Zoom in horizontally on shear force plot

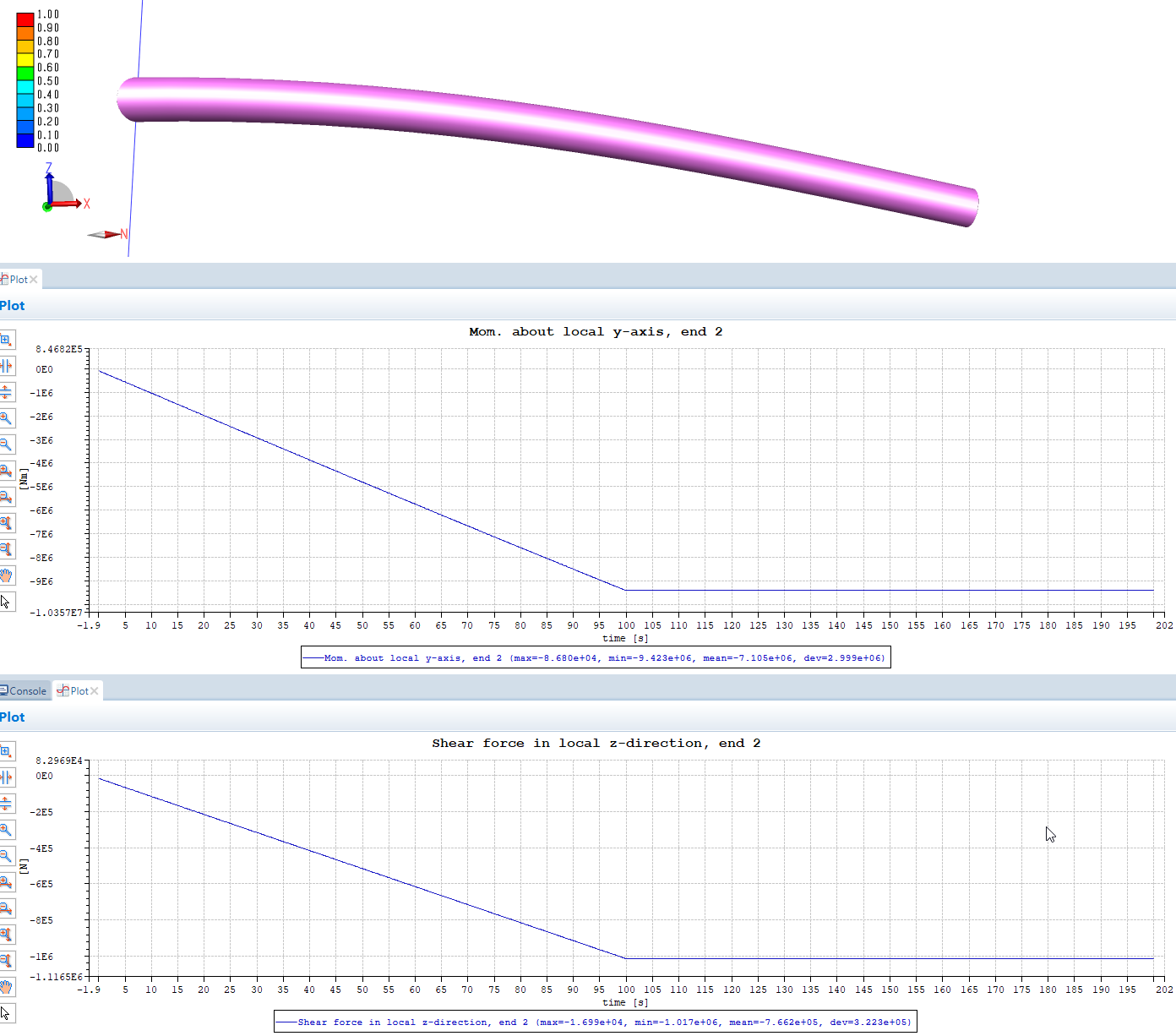(x=6, y=882)
